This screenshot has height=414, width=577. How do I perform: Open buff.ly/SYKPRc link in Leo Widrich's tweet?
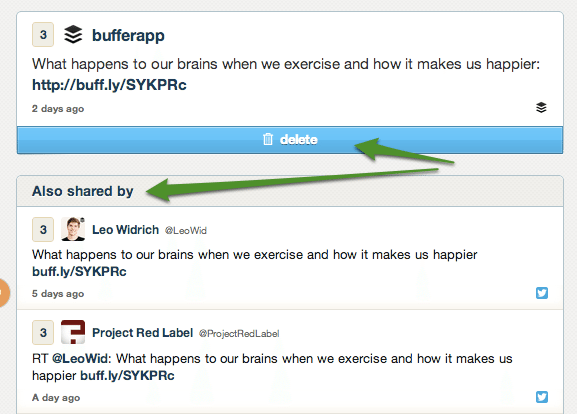79,272
